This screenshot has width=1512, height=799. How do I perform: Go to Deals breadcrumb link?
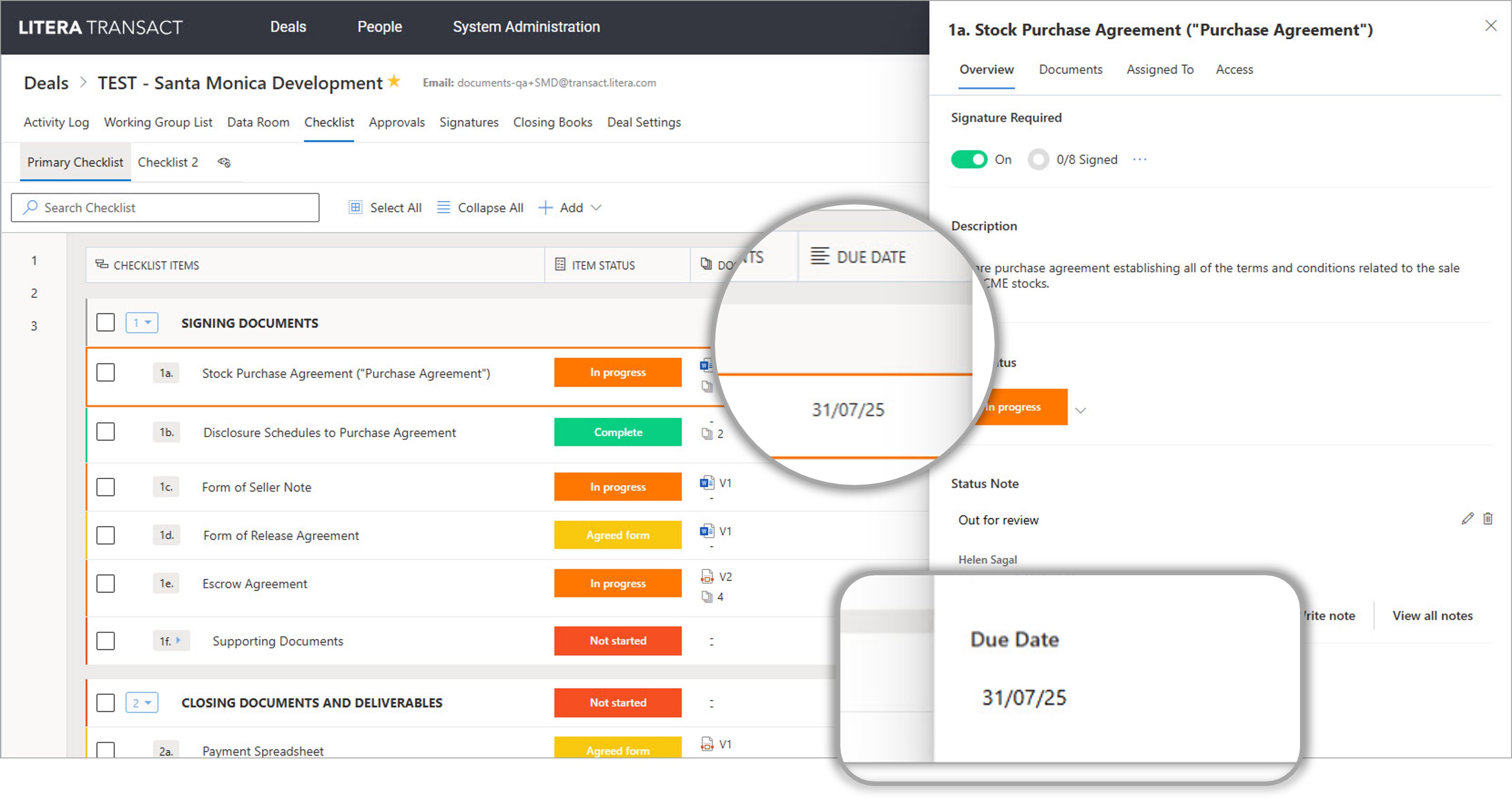46,83
